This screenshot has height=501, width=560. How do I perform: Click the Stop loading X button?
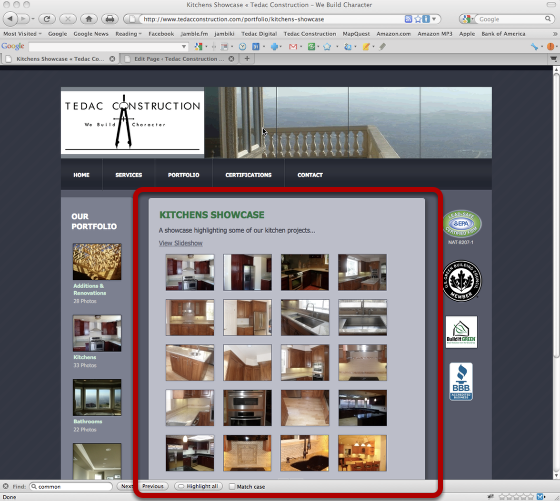coord(68,19)
